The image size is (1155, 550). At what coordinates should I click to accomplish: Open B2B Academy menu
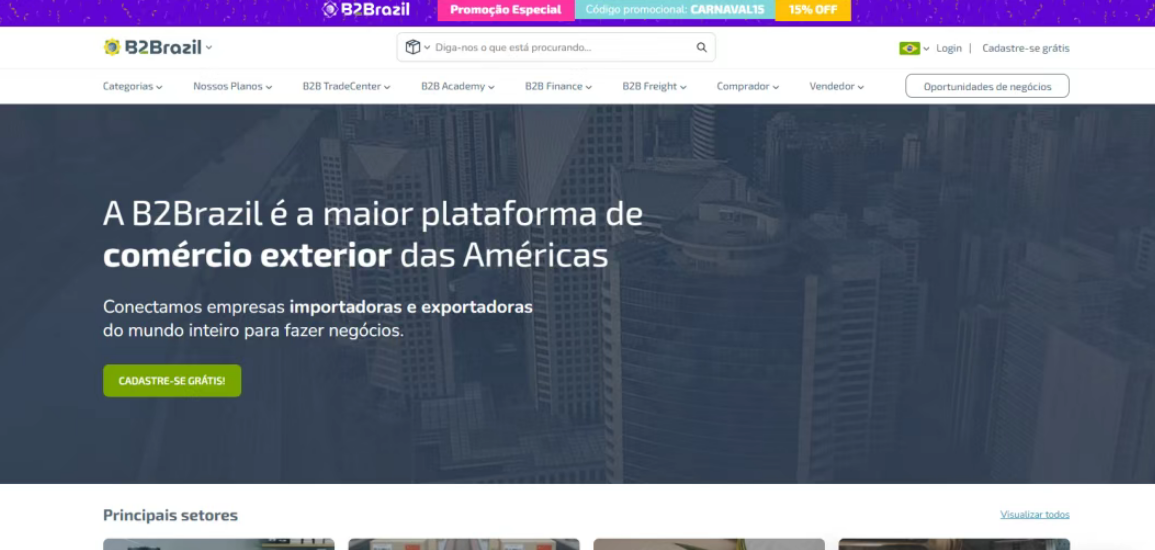pyautogui.click(x=458, y=87)
